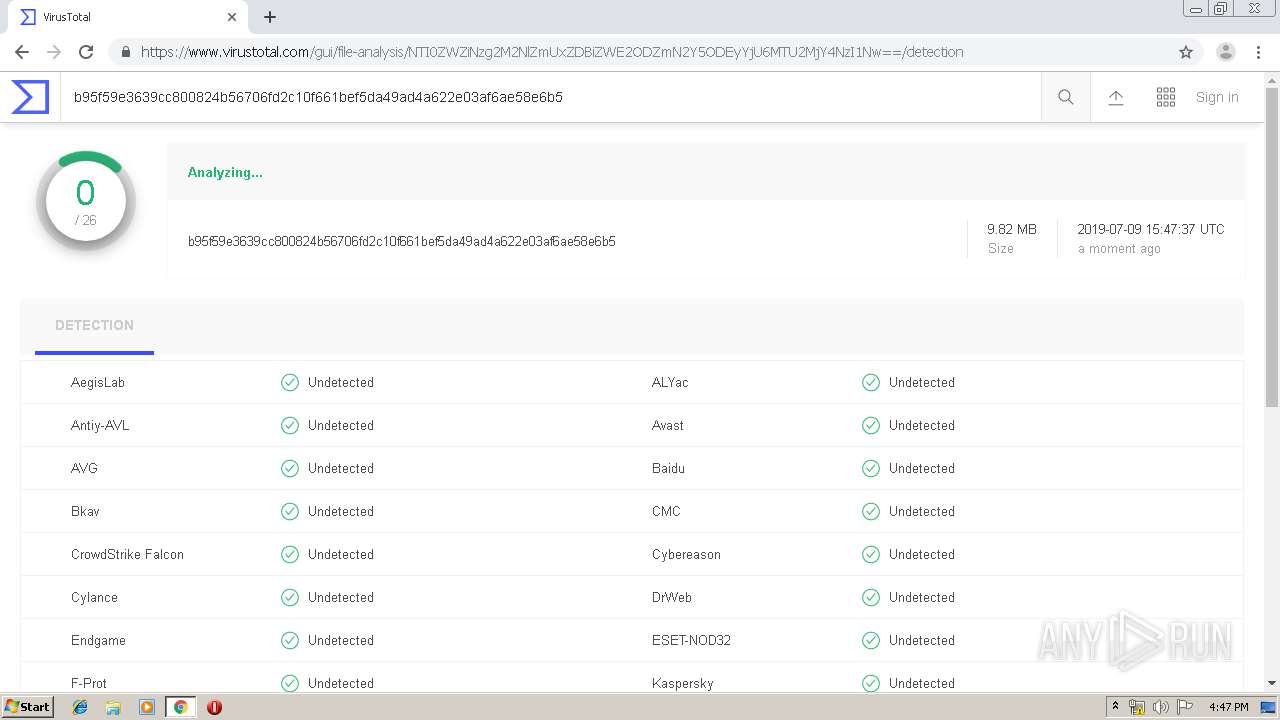
Task: Open the apps grid icon
Action: [1166, 97]
